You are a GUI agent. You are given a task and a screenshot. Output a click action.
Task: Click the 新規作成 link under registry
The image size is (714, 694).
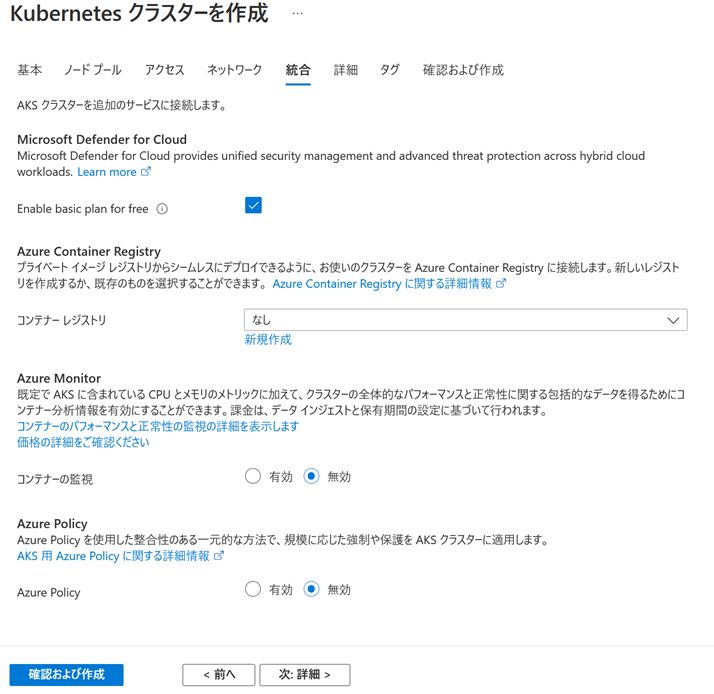(x=268, y=339)
